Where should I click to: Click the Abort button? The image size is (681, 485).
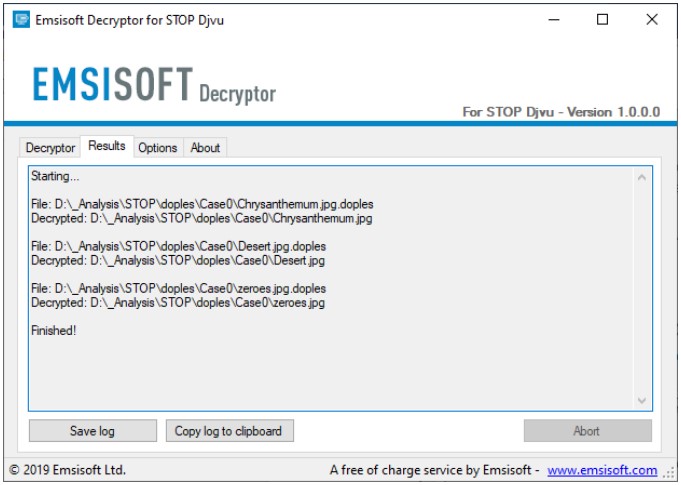[587, 431]
